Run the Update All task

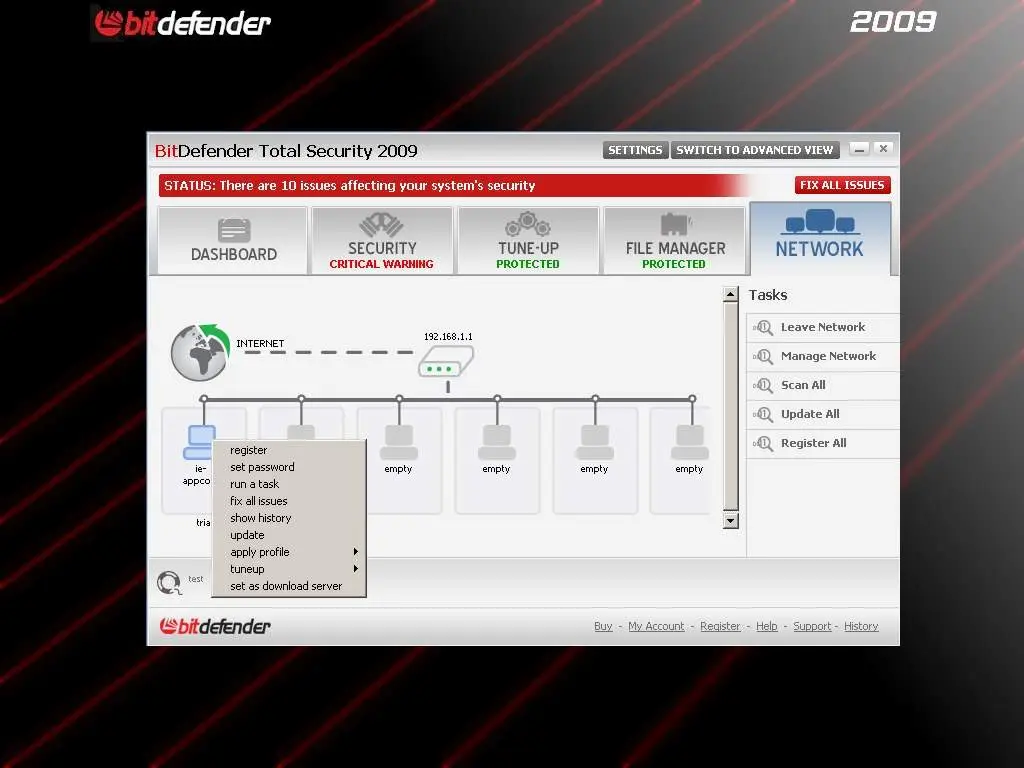pyautogui.click(x=823, y=414)
